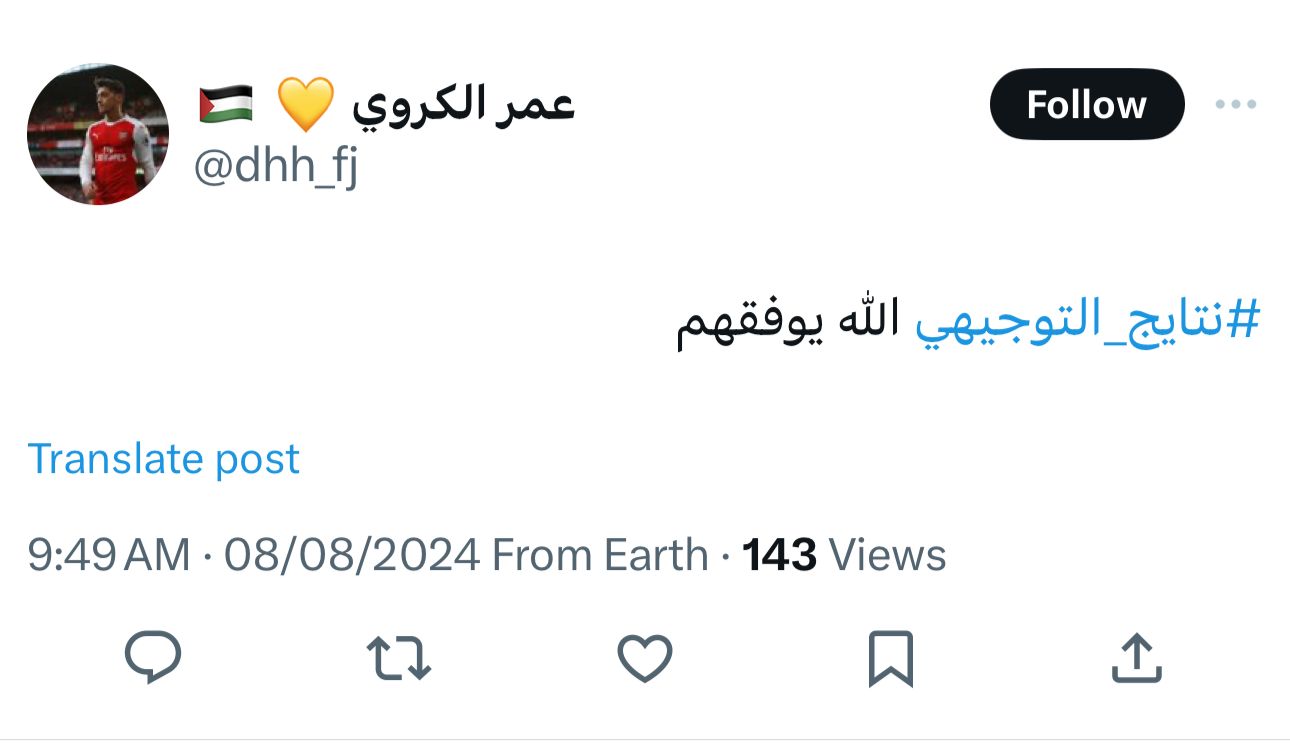Repost using the retweet arrows icon
The width and height of the screenshot is (1290, 751).
pos(399,660)
